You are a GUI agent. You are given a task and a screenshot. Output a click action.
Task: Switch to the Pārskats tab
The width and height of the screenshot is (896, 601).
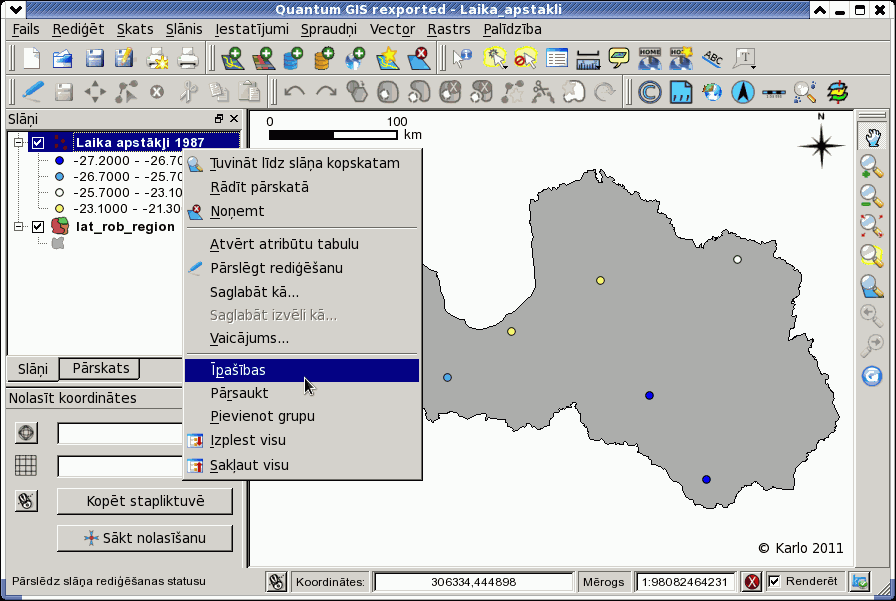click(101, 368)
